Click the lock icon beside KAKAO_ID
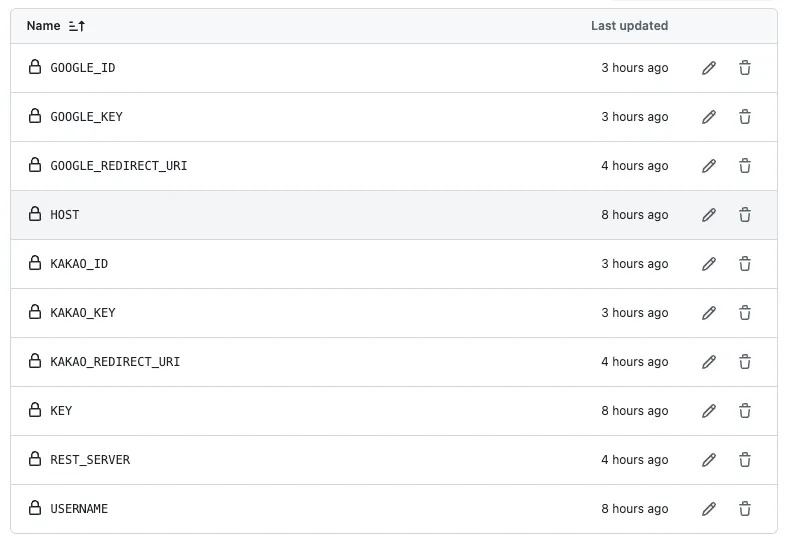 click(x=35, y=264)
